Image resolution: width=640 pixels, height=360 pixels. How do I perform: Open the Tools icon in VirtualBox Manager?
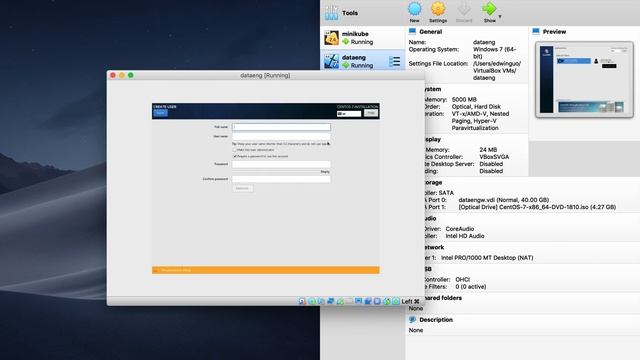pos(331,13)
